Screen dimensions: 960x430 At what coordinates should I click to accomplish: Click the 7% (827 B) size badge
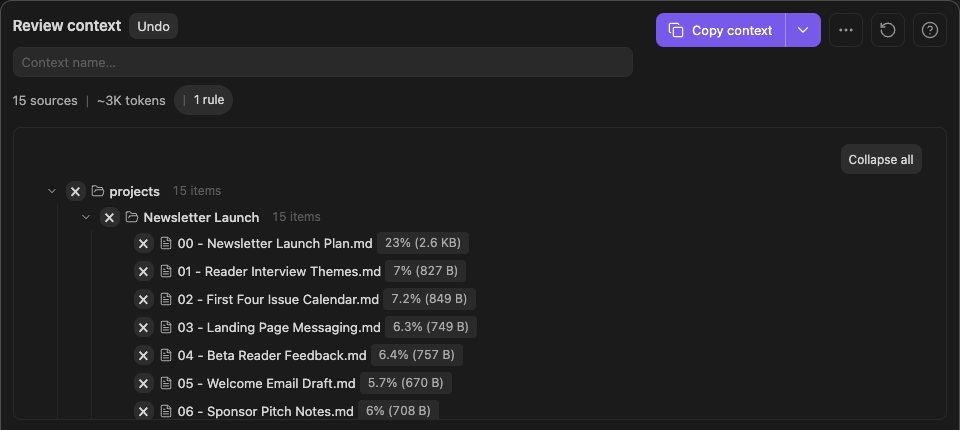426,271
